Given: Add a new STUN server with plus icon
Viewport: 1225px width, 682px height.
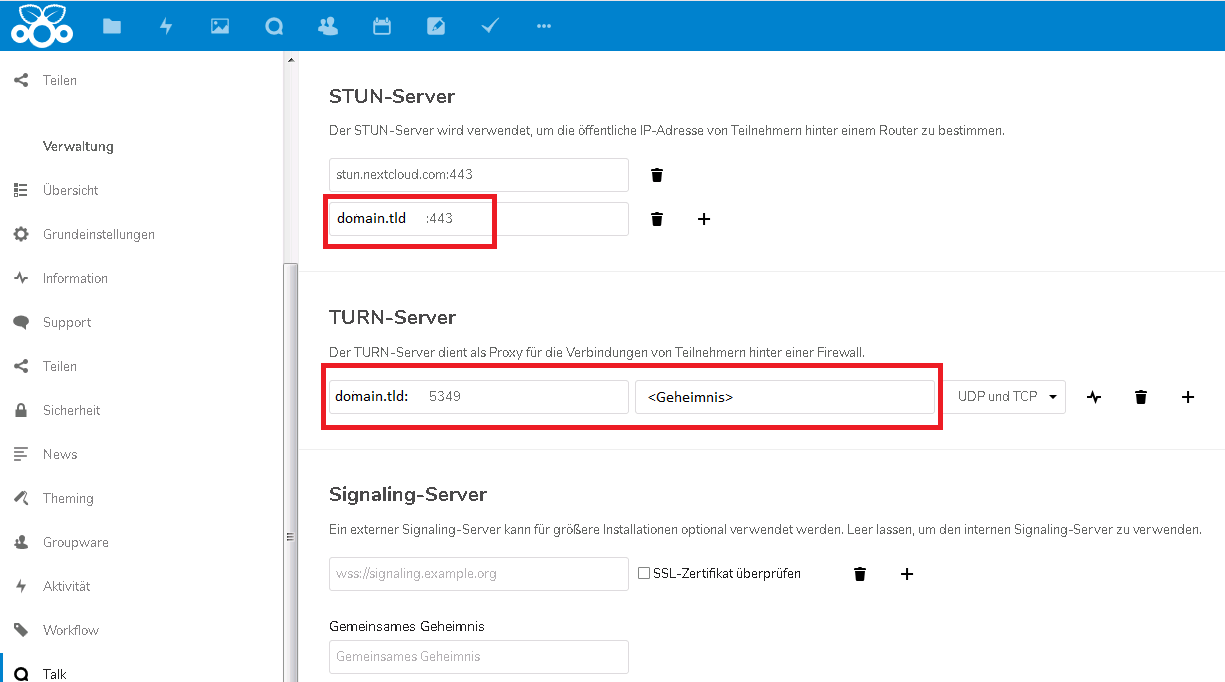Looking at the screenshot, I should 704,219.
